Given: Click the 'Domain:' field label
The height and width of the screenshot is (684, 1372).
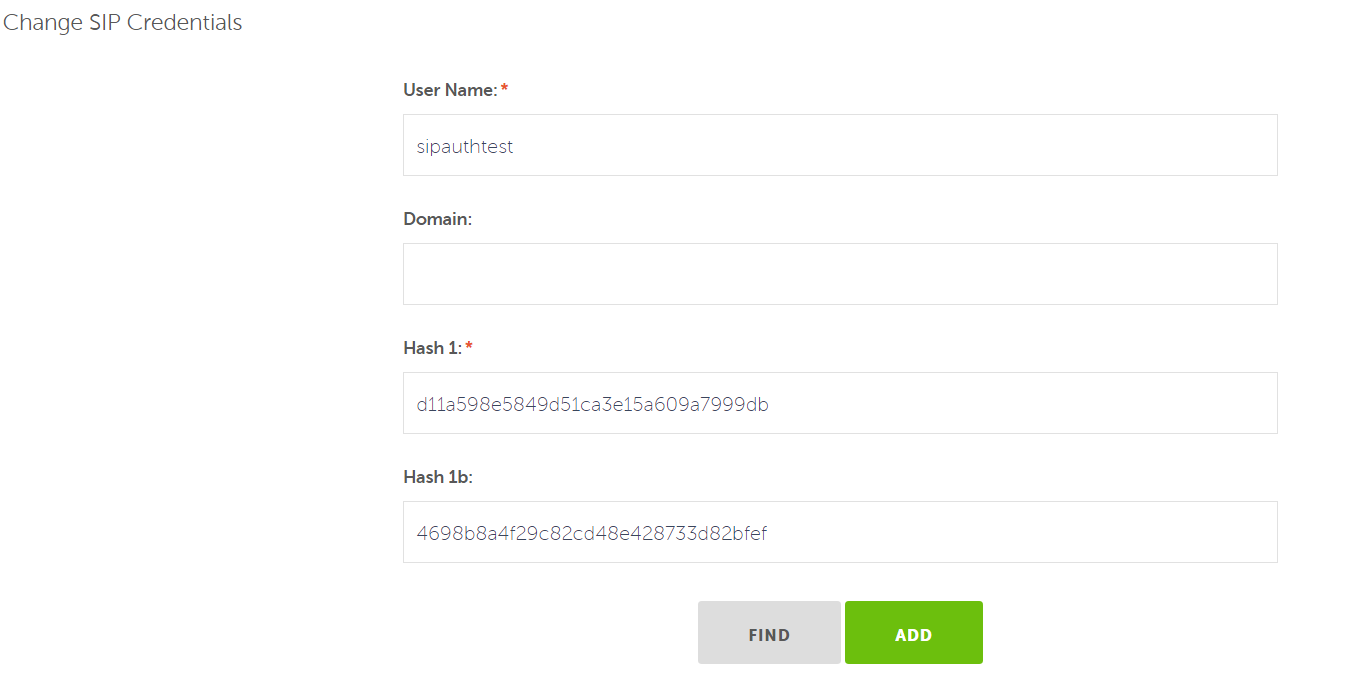Looking at the screenshot, I should pyautogui.click(x=437, y=219).
